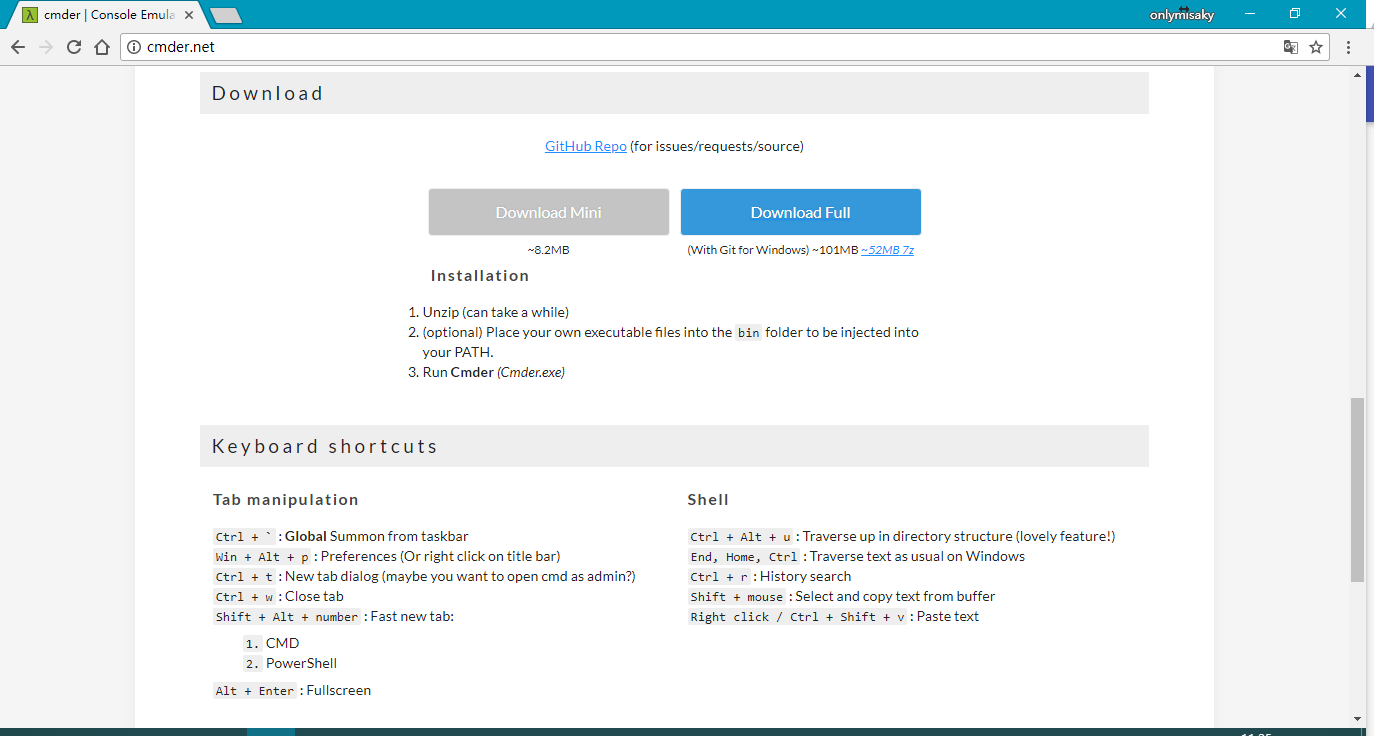Screen dimensions: 1374x736
Task: Click the Download section heading
Action: click(268, 93)
